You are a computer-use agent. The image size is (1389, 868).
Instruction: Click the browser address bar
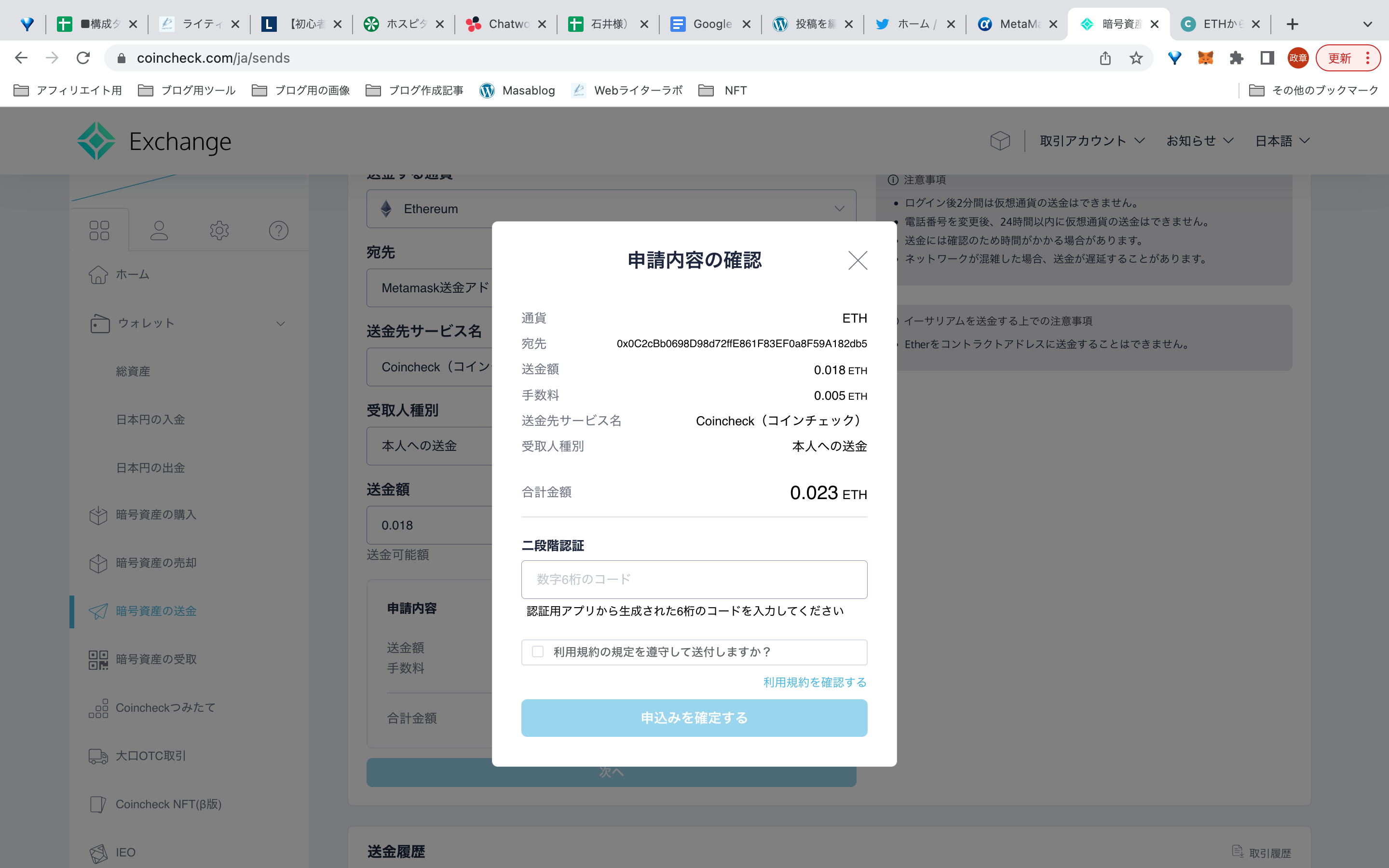[603, 58]
